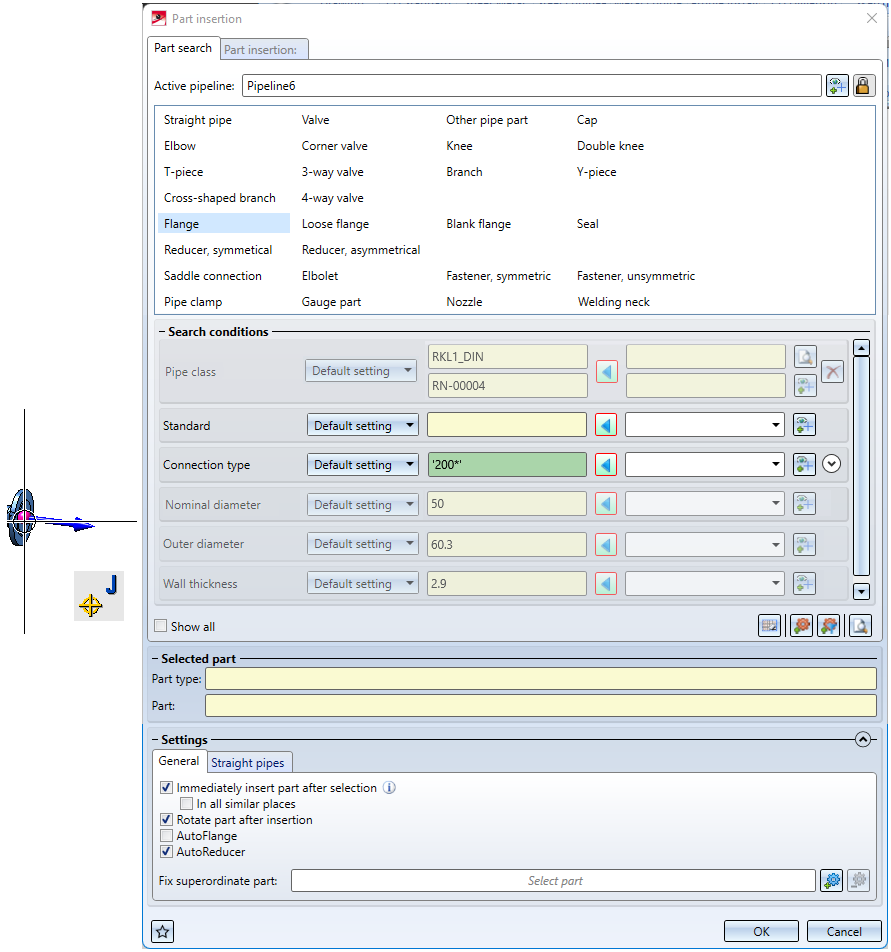The height and width of the screenshot is (952, 891).
Task: Open the General settings tab
Action: (x=178, y=761)
